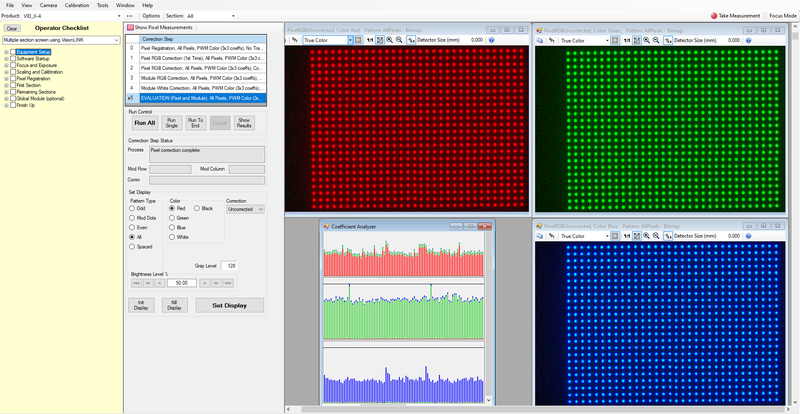Click the Set Display button
The height and width of the screenshot is (414, 800).
pos(230,305)
